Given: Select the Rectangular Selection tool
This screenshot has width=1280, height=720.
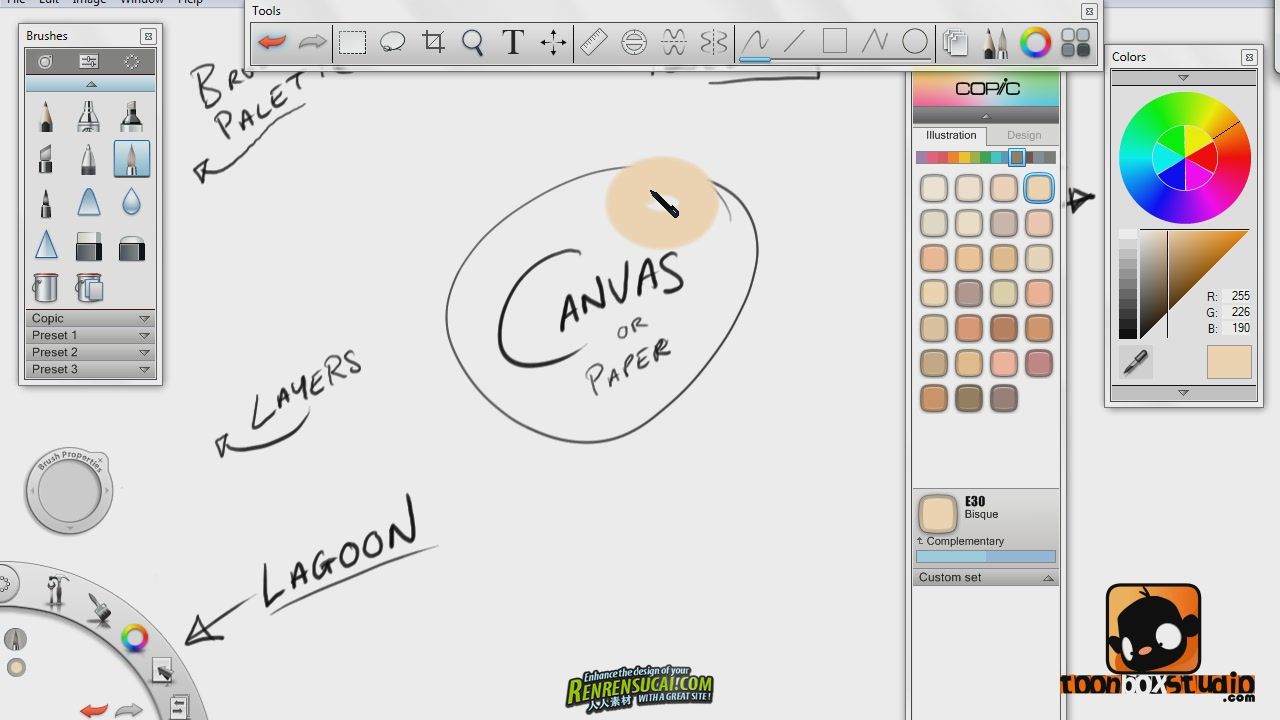Looking at the screenshot, I should tap(352, 42).
